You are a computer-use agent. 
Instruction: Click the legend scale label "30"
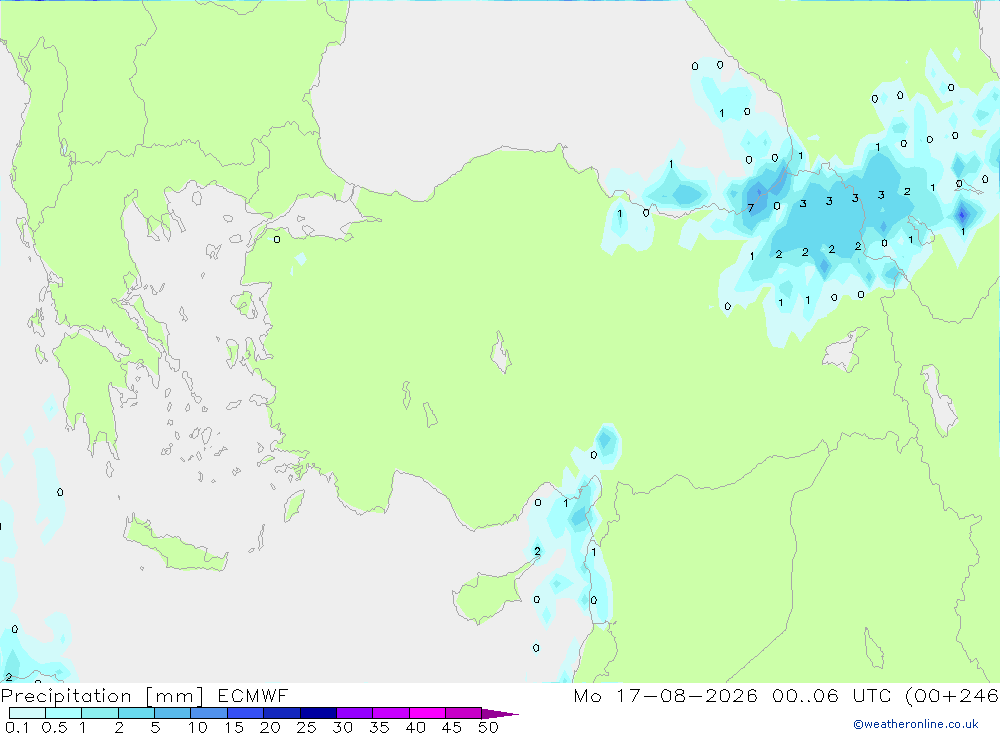[342, 727]
